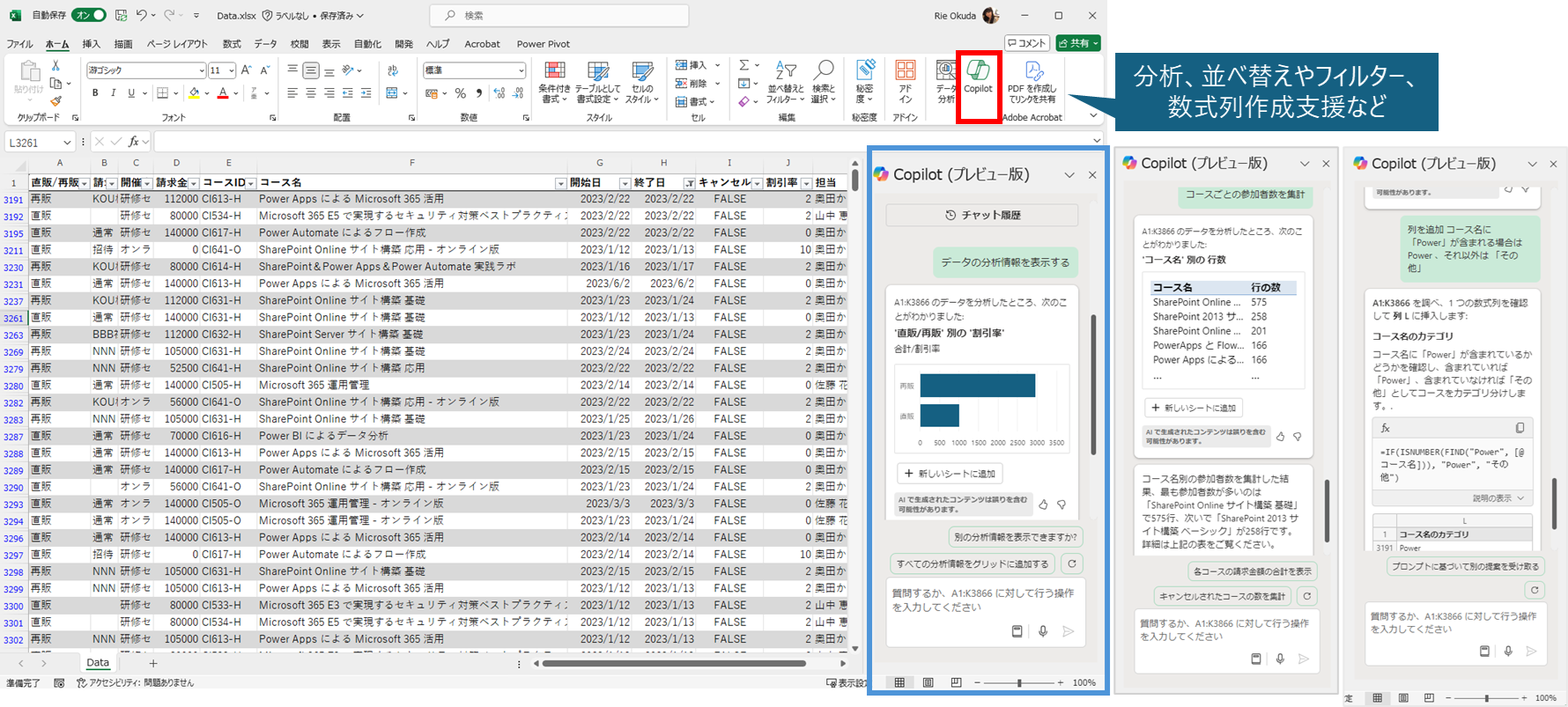
Task: Apply Bold formatting
Action: click(95, 92)
